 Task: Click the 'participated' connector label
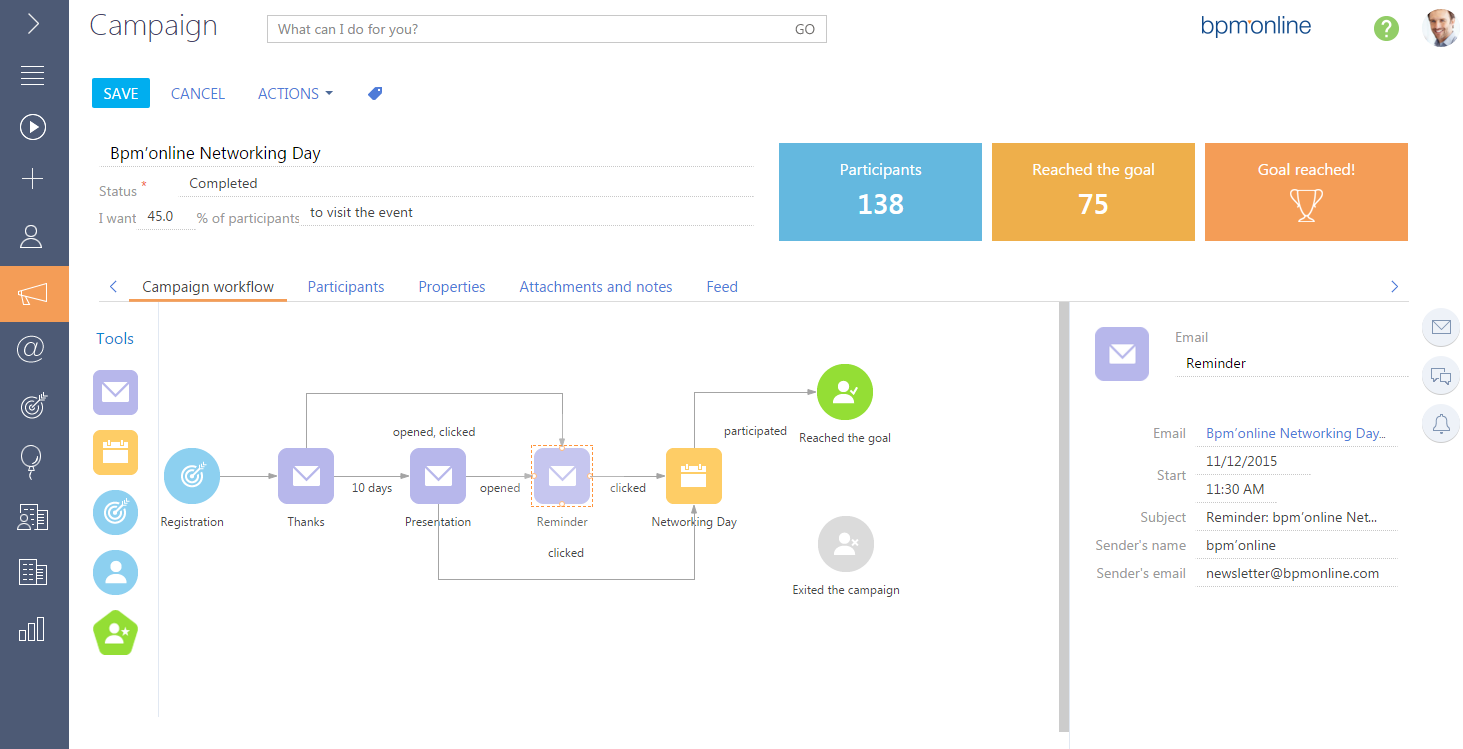[755, 431]
